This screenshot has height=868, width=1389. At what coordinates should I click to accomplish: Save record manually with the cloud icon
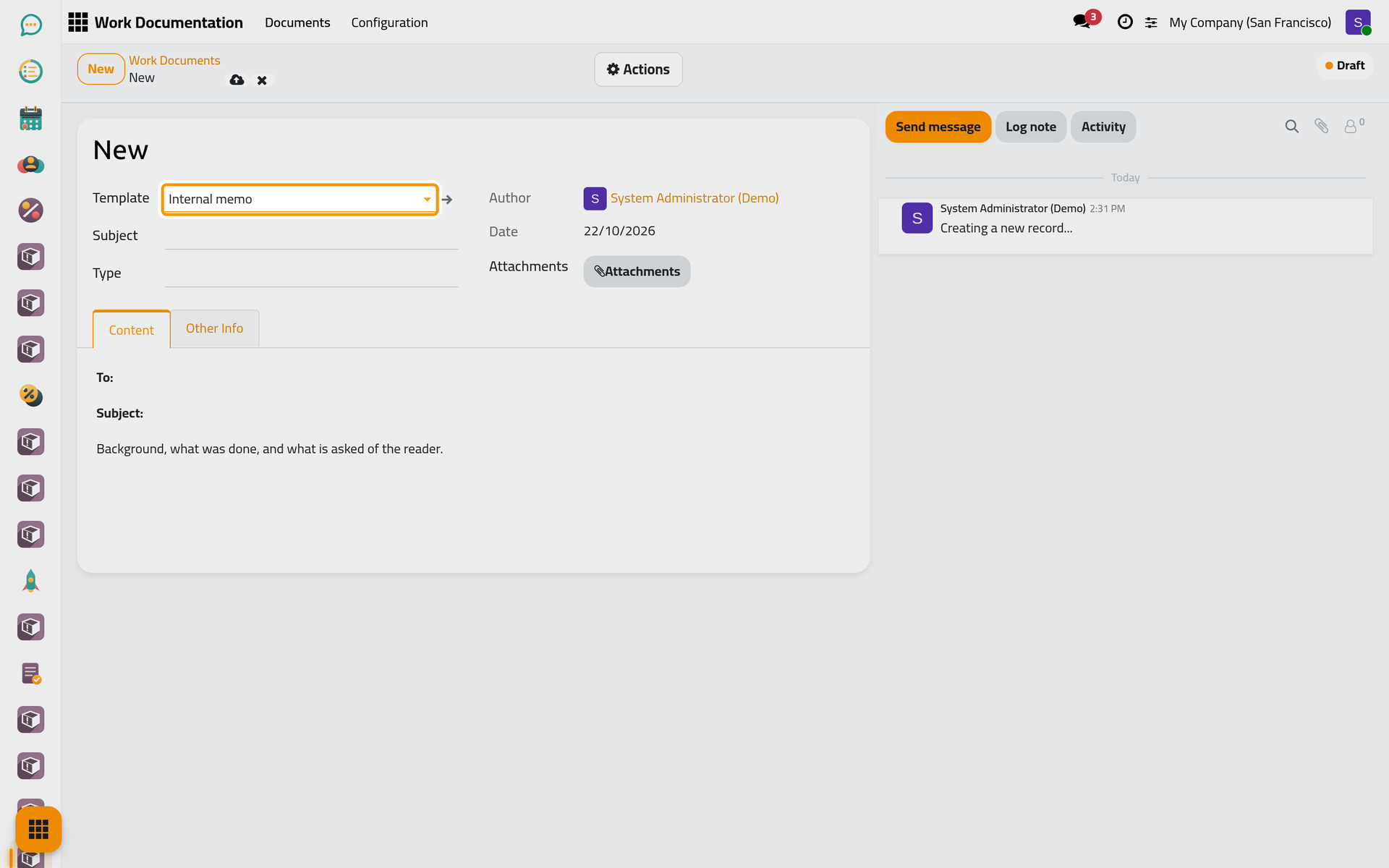coord(237,80)
